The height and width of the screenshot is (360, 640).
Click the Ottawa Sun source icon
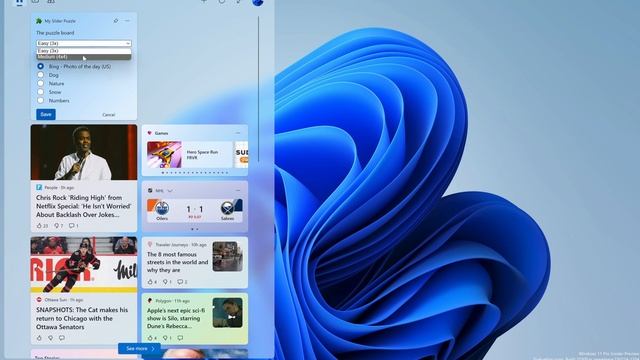coord(39,300)
